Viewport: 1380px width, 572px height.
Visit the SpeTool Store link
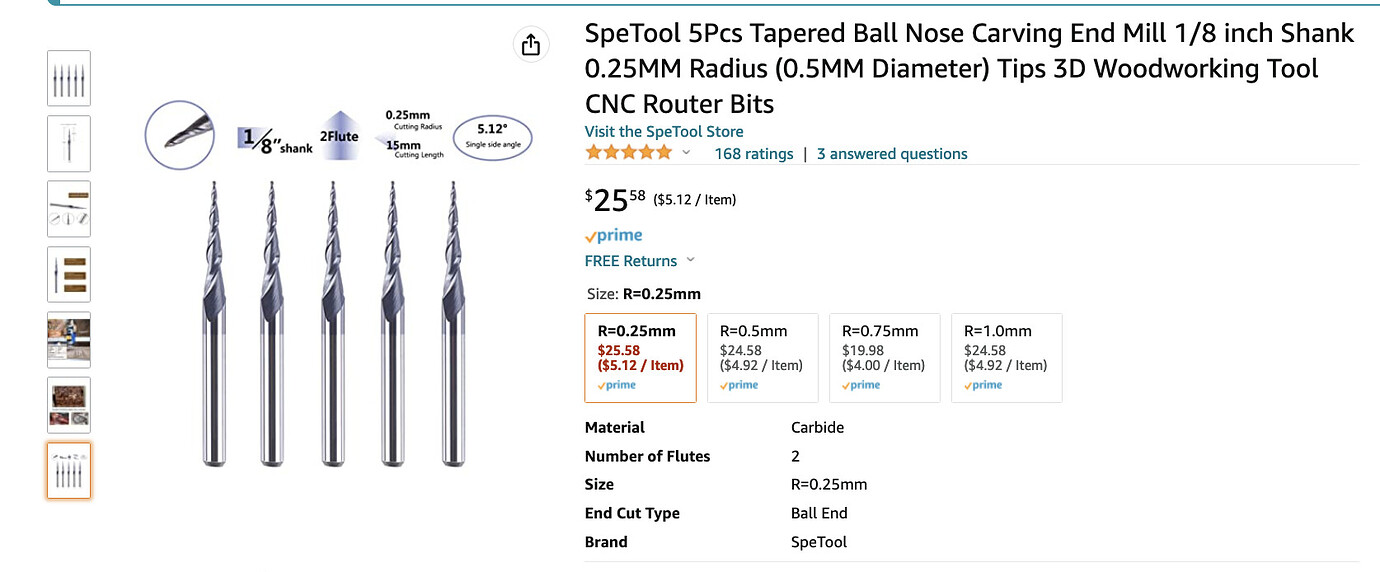[664, 132]
